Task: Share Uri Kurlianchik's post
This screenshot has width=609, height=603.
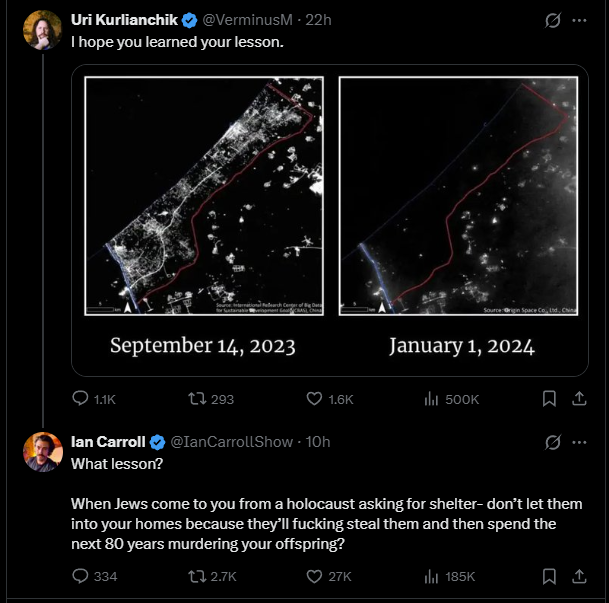Action: 578,399
